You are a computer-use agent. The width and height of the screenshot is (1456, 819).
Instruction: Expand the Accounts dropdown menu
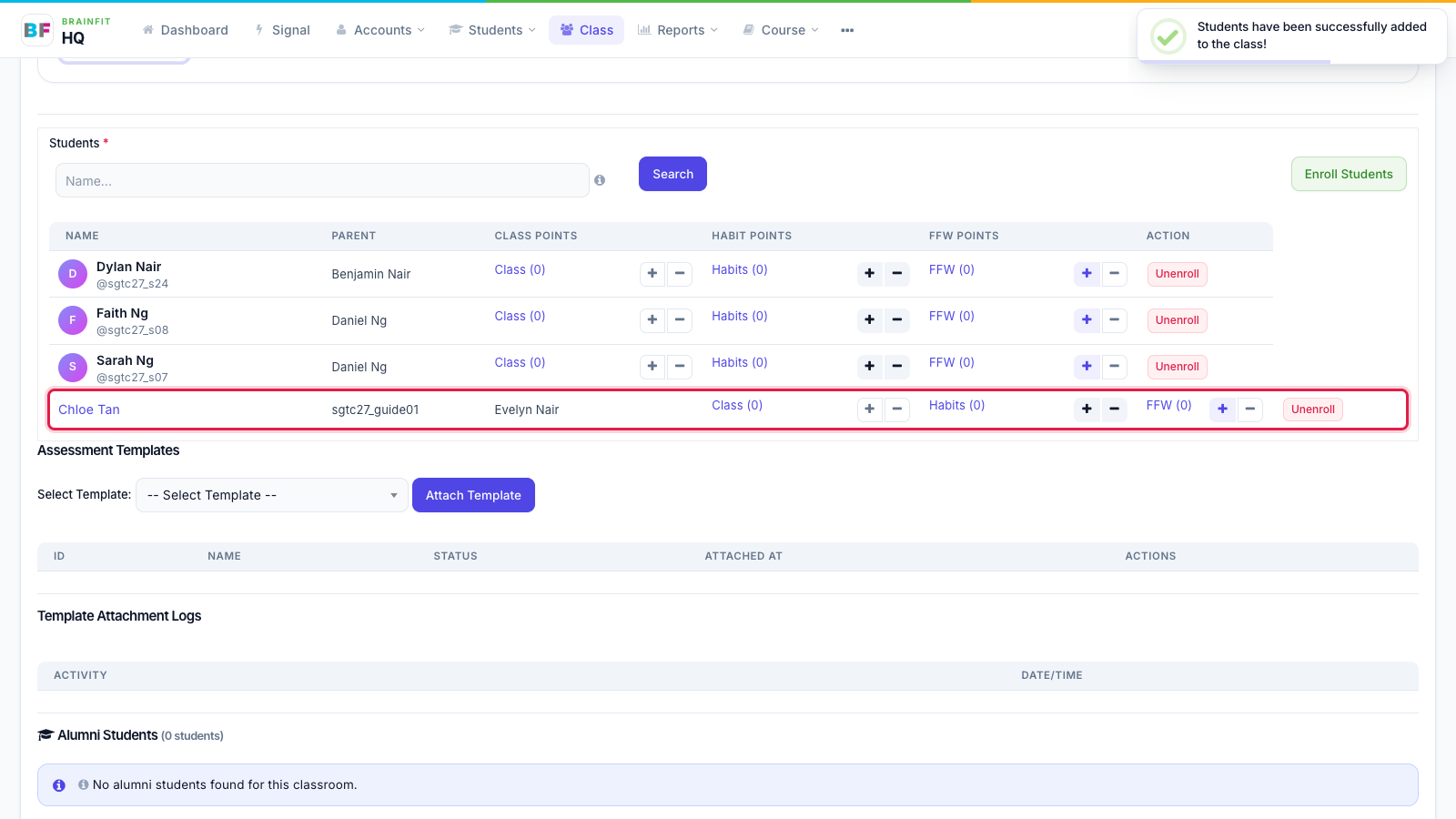point(380,30)
